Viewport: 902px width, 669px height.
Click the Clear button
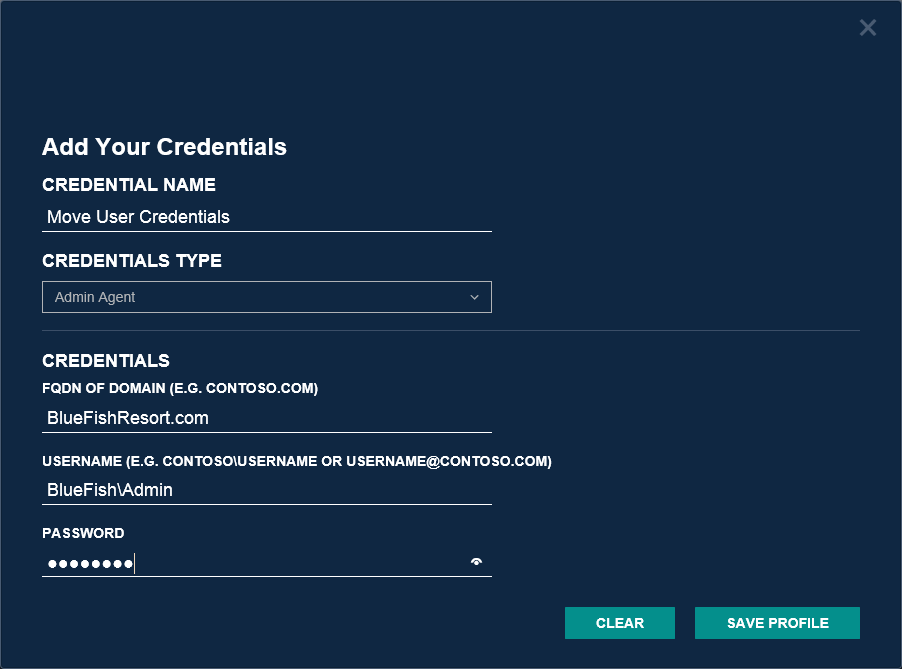619,623
